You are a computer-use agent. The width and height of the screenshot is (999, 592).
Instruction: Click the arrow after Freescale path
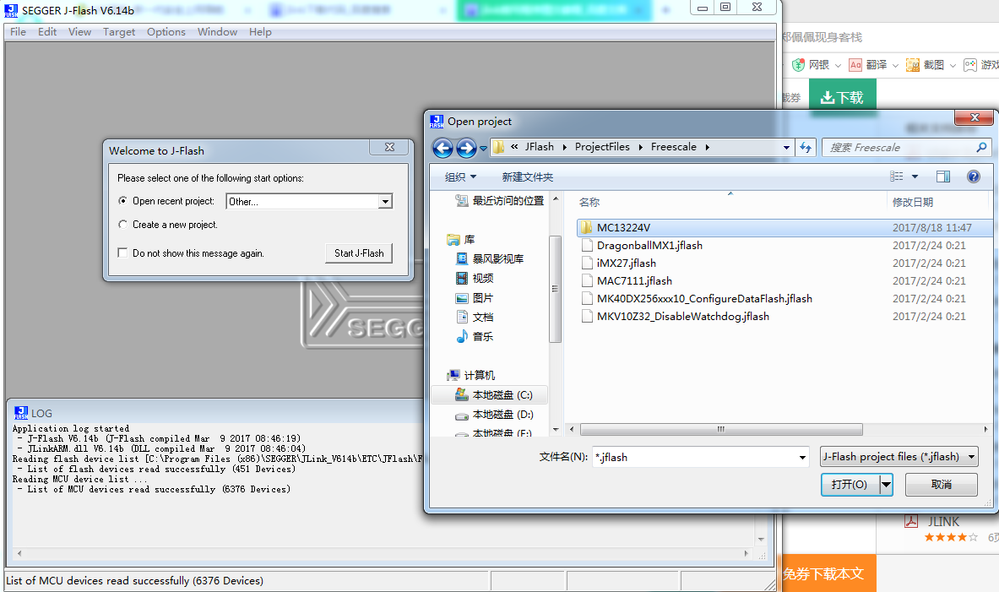pyautogui.click(x=707, y=147)
